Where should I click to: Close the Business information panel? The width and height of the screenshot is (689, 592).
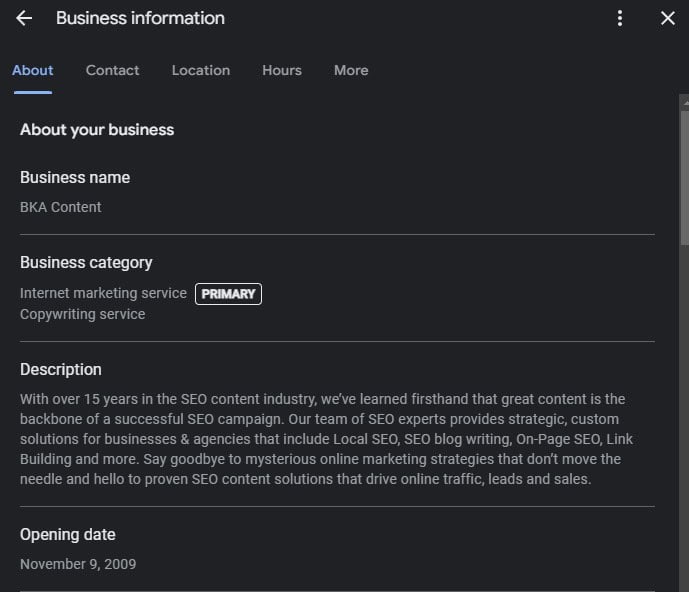coord(668,18)
